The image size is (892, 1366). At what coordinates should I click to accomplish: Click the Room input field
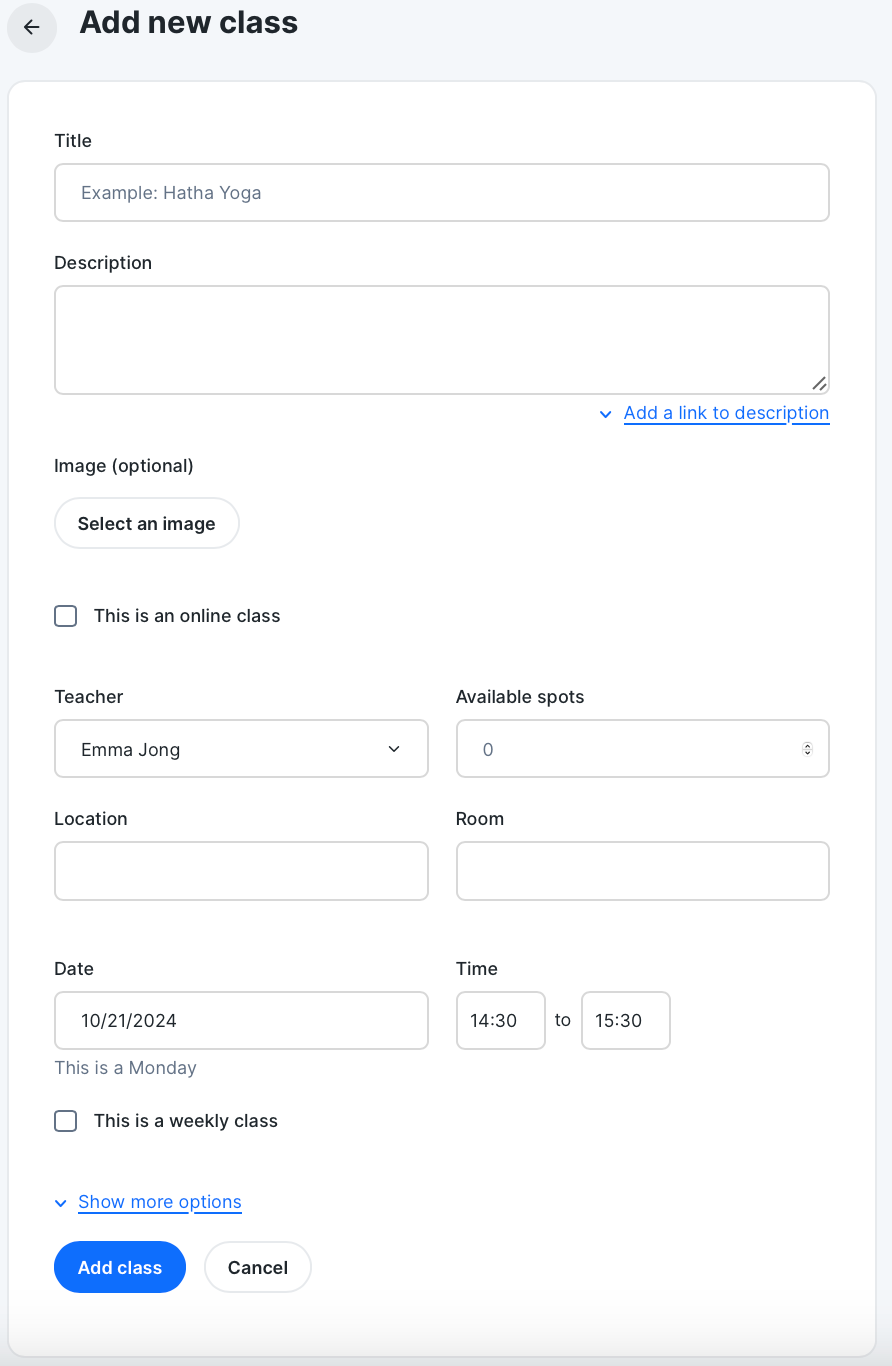point(643,871)
